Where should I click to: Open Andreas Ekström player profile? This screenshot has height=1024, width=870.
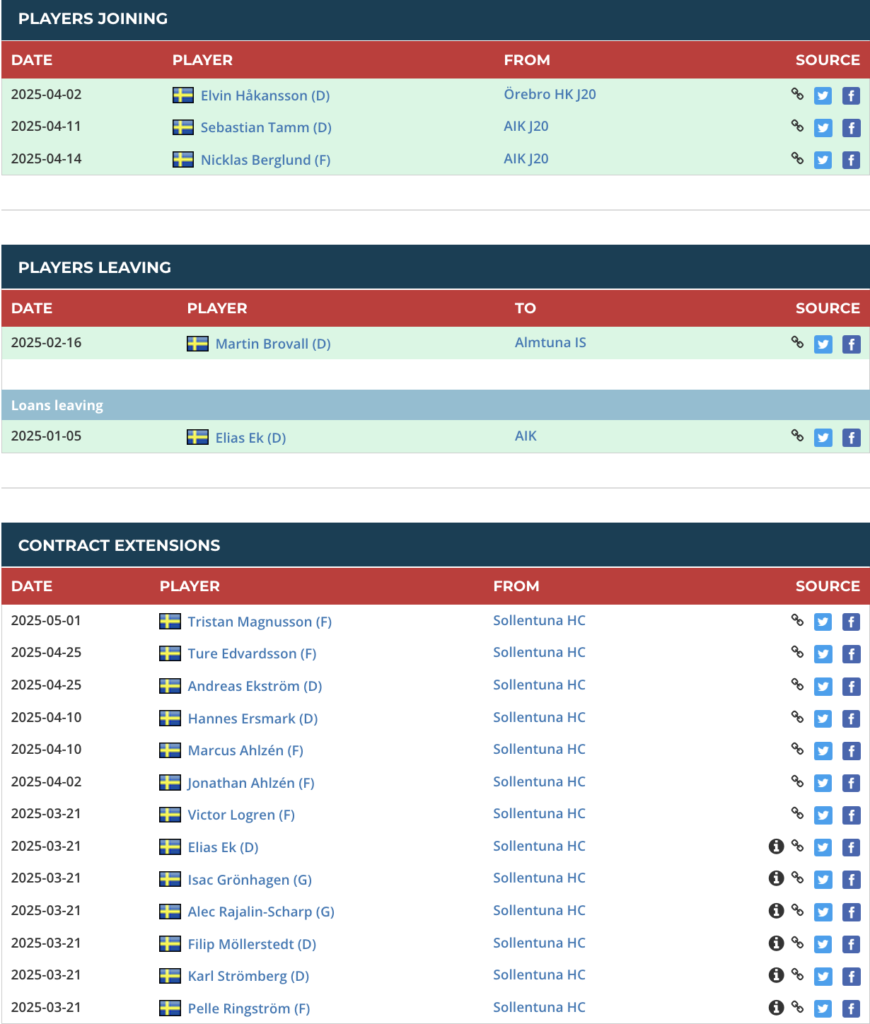coord(255,686)
